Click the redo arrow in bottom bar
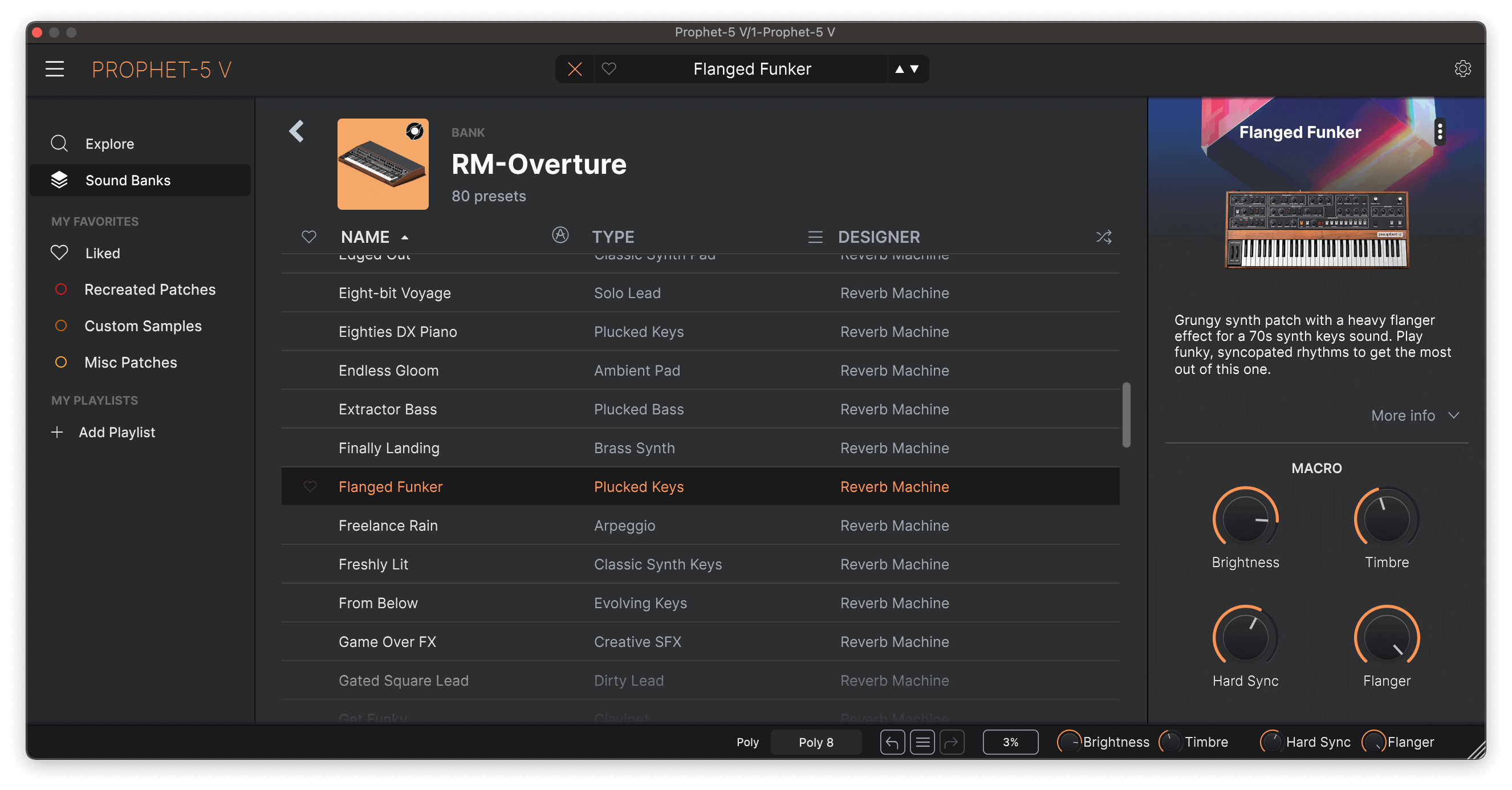 click(x=952, y=743)
